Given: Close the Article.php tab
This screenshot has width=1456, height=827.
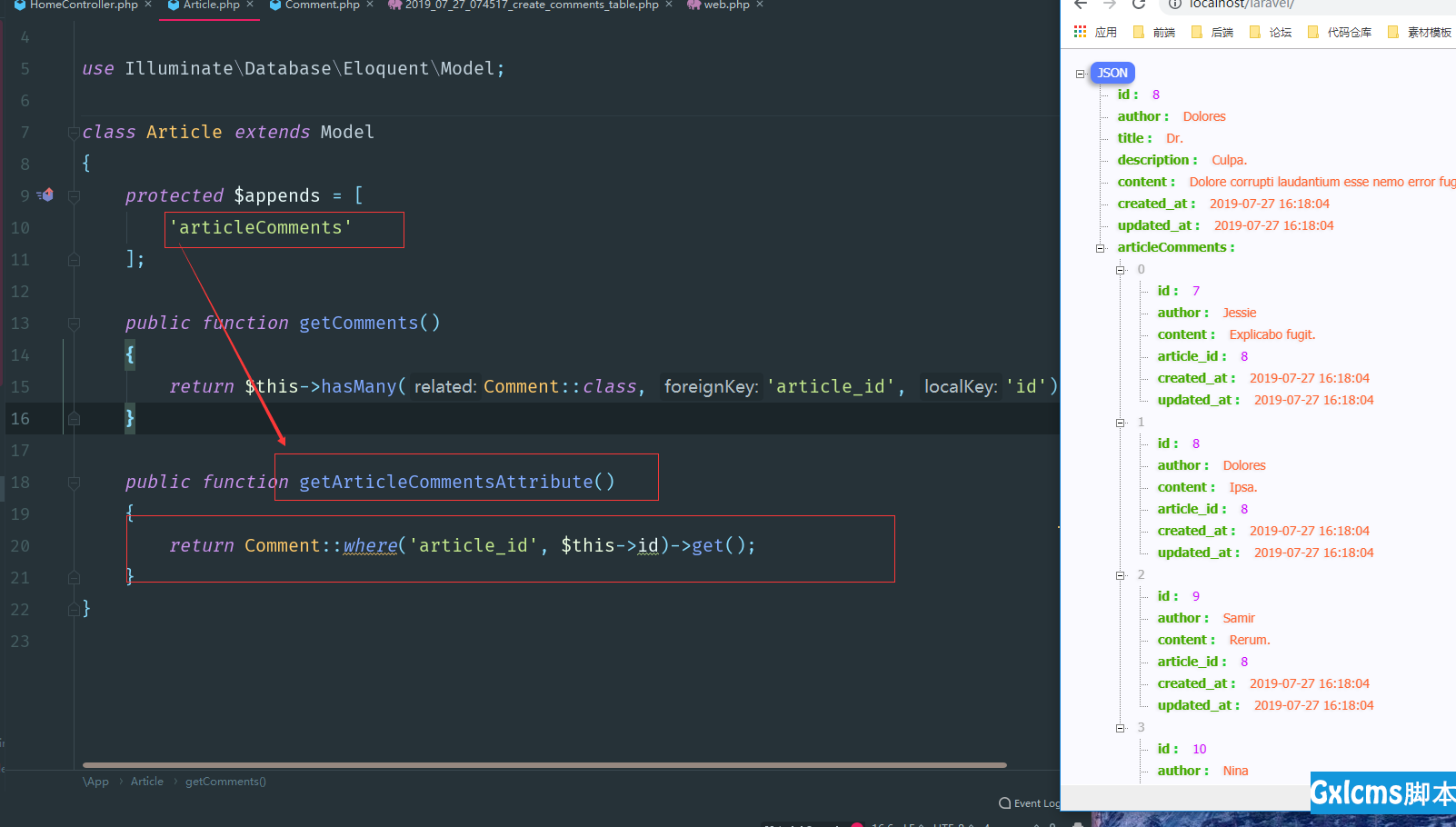Looking at the screenshot, I should (x=250, y=5).
